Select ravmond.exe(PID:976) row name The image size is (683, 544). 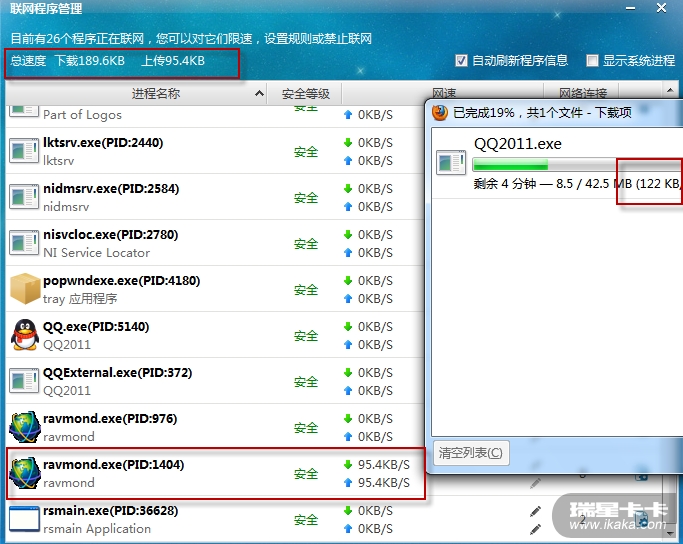coord(110,419)
